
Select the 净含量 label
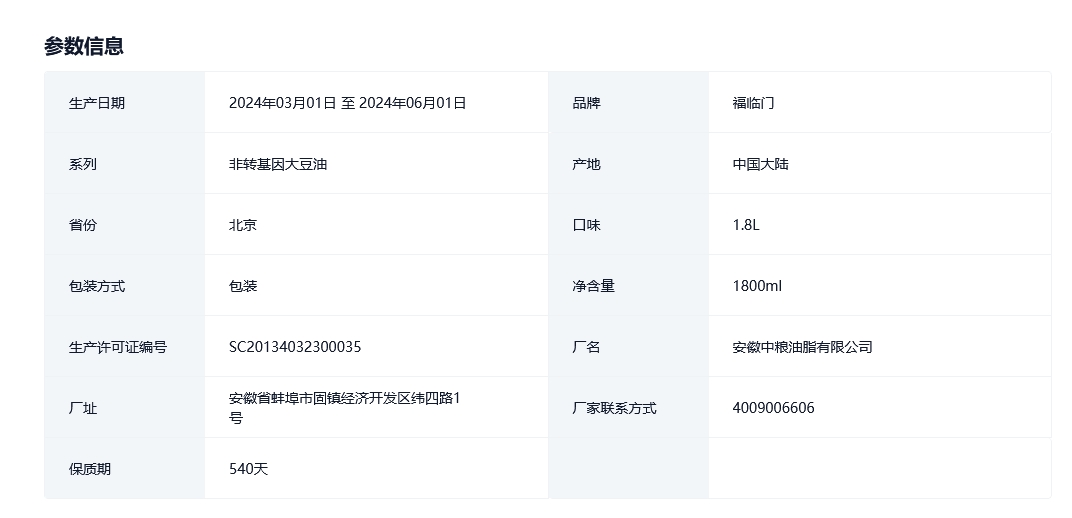click(593, 286)
